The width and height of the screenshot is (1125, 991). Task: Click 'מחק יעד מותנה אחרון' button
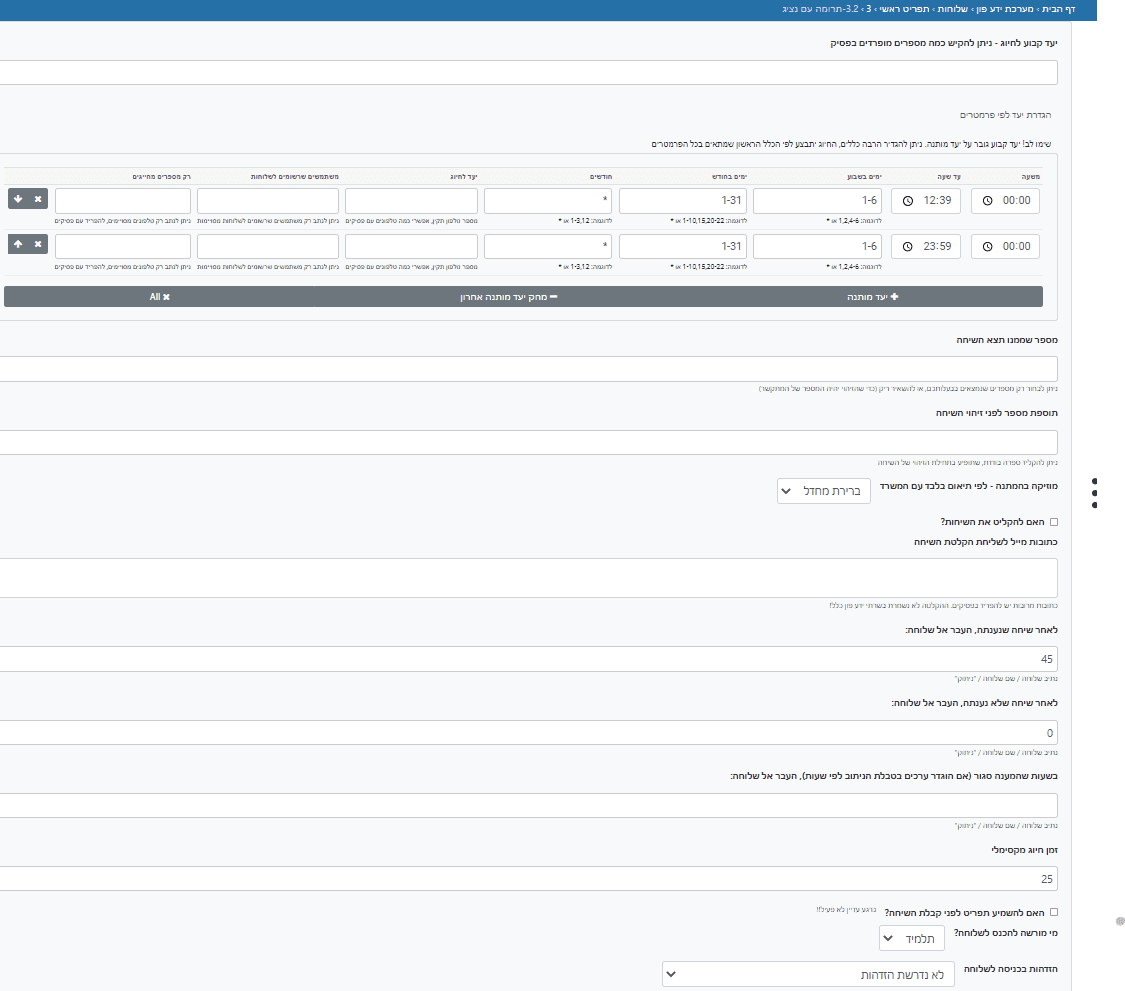click(x=509, y=297)
